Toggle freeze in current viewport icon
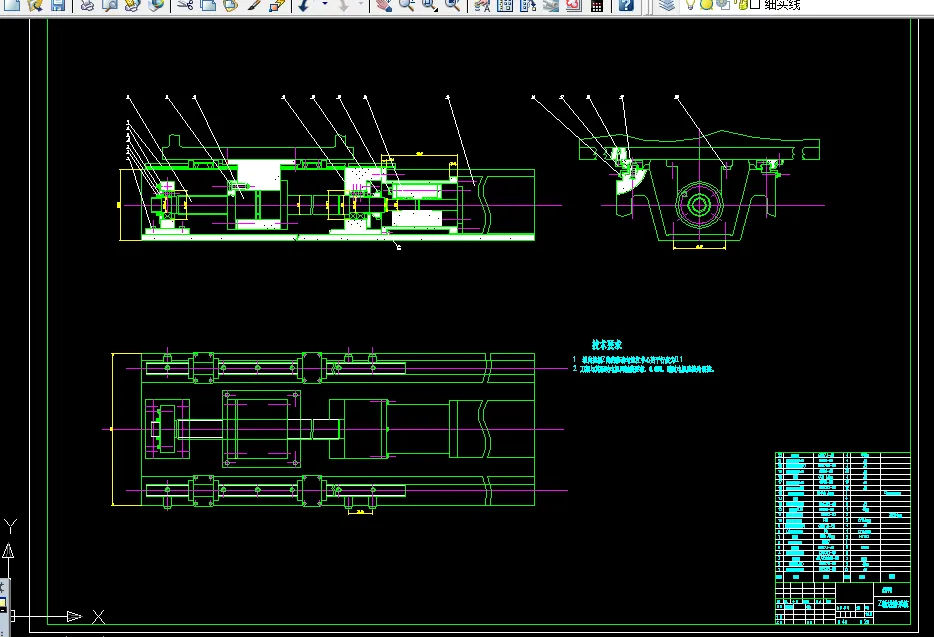The image size is (934, 637). tap(723, 5)
